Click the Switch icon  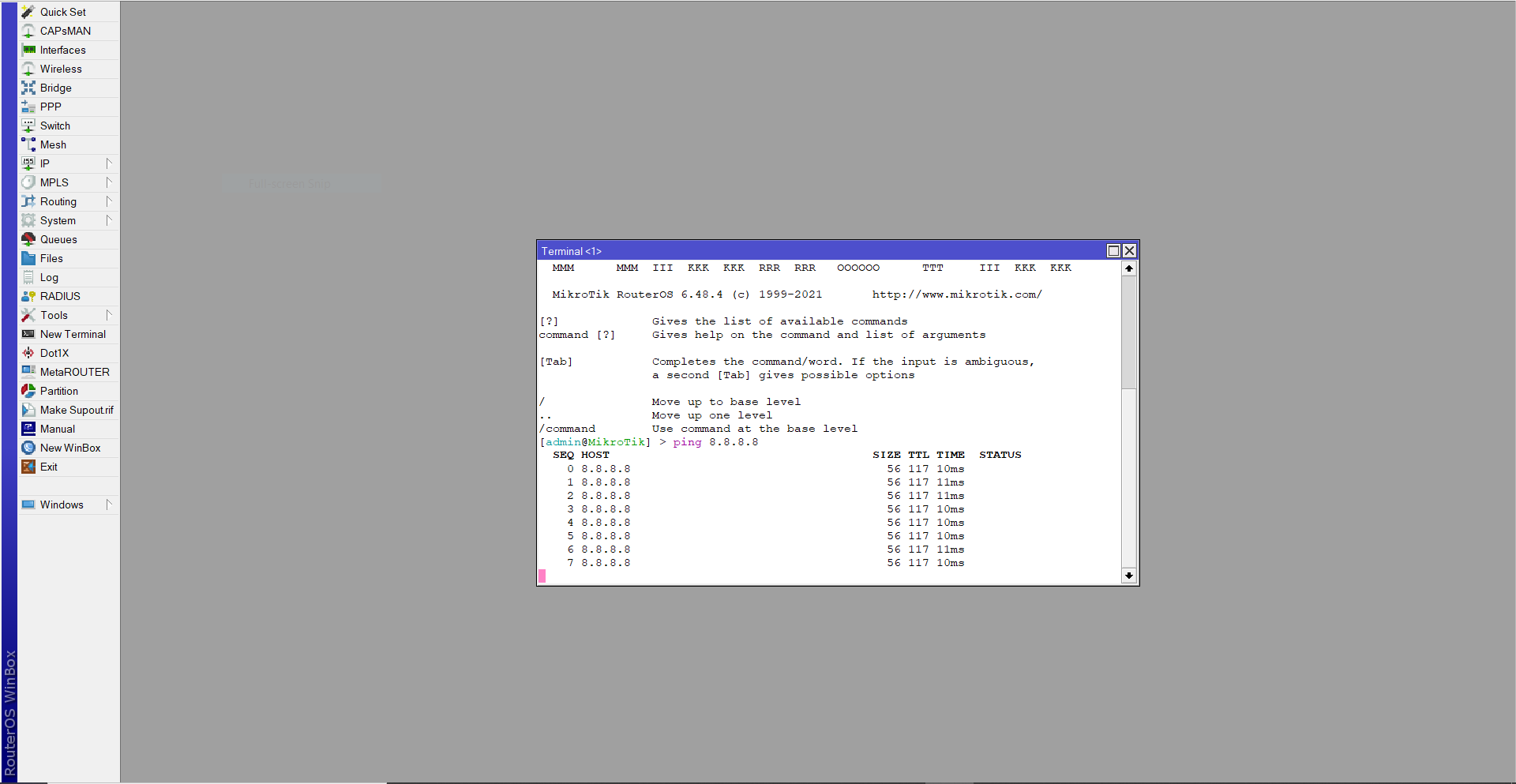(x=28, y=126)
